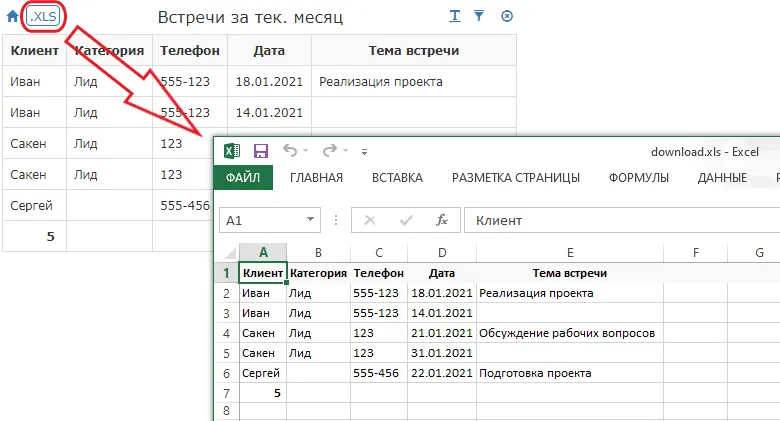Select row 4 header in Excel

pos(227,333)
